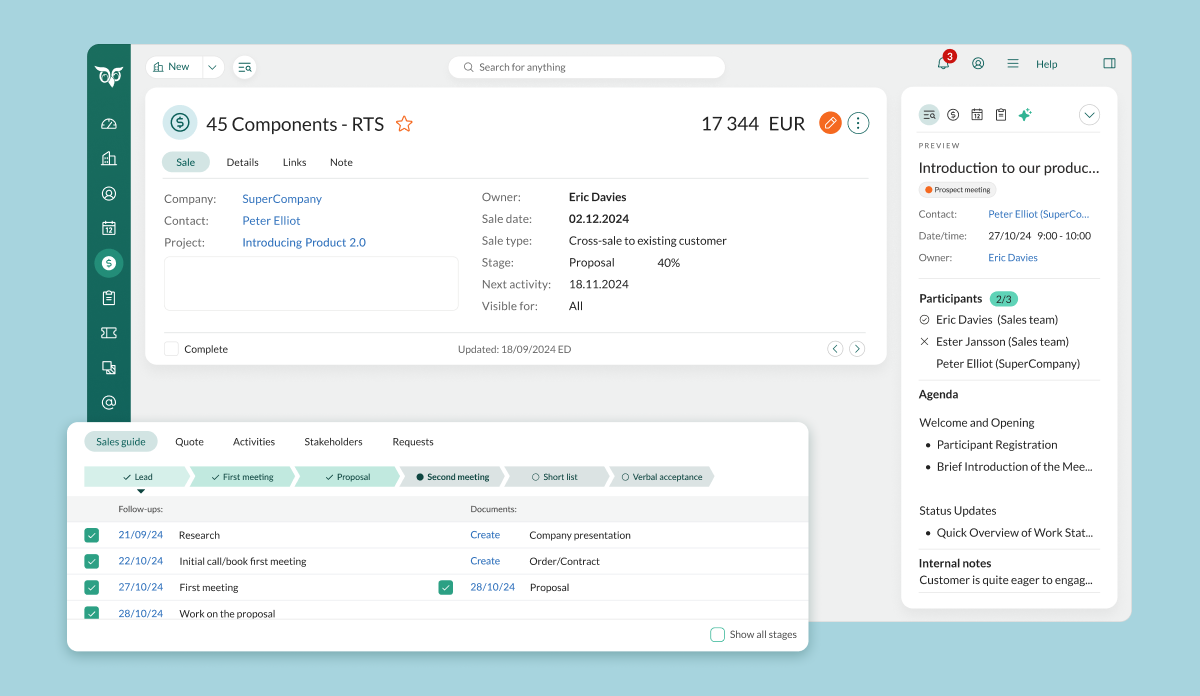Click Create next to Company presentation
The image size is (1200, 696).
pos(484,535)
